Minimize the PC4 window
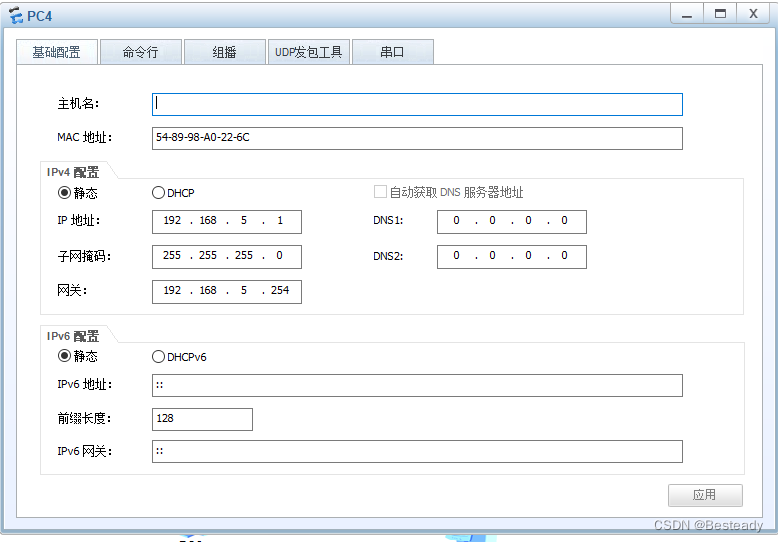778x542 pixels. (x=687, y=14)
